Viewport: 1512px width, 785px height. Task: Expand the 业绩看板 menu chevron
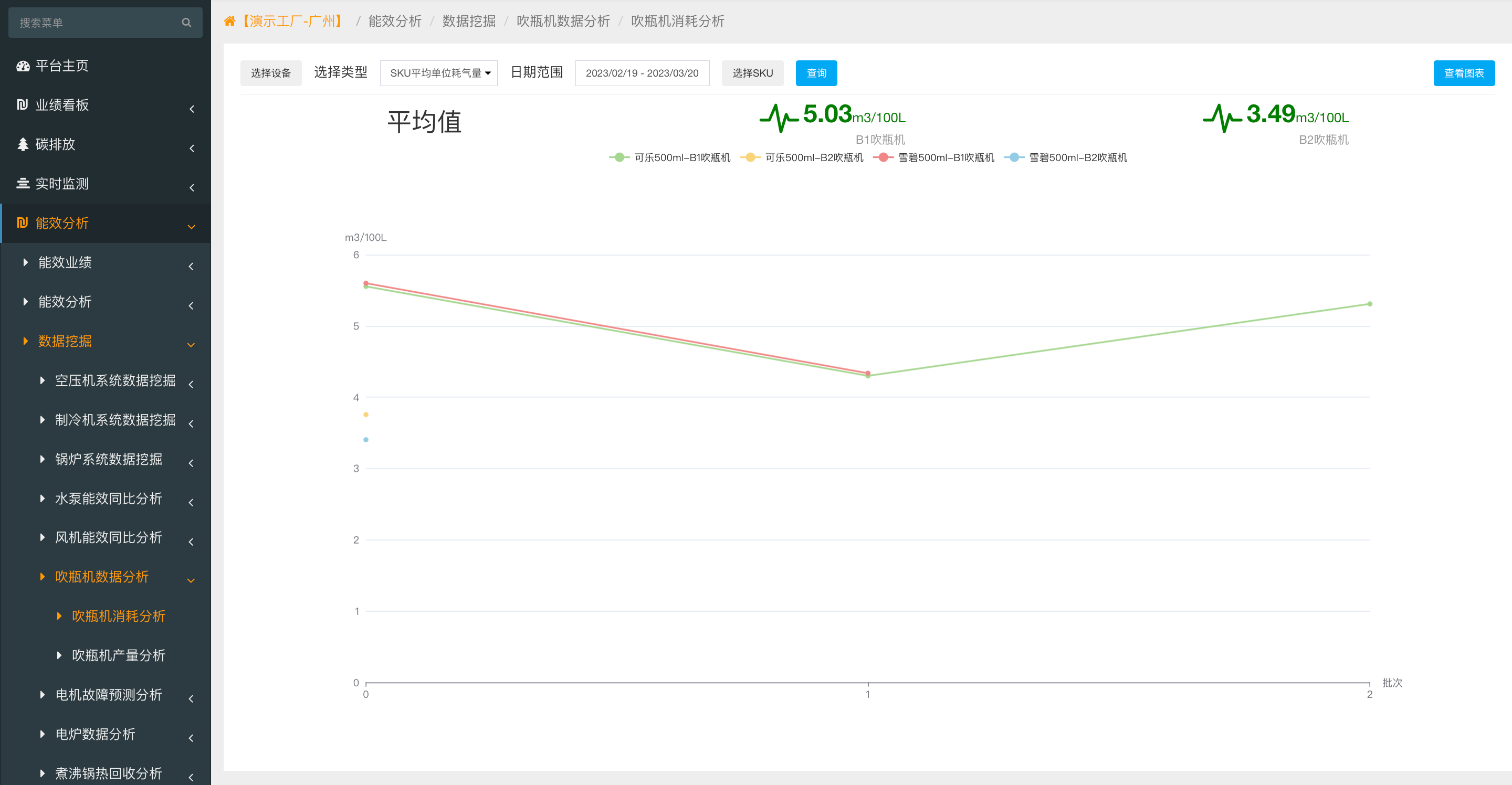click(192, 109)
